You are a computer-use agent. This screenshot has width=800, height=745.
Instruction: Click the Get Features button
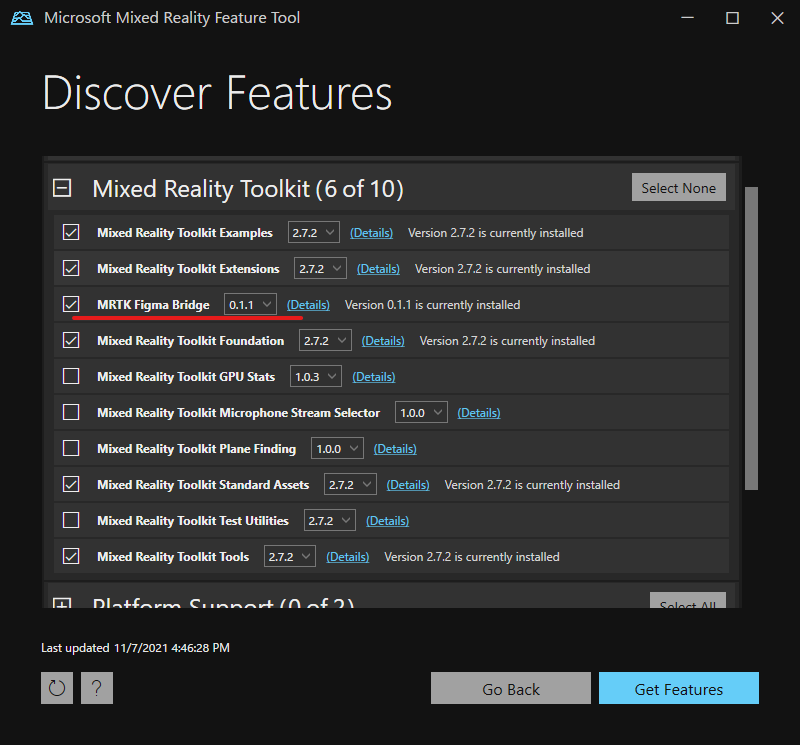[x=679, y=688]
